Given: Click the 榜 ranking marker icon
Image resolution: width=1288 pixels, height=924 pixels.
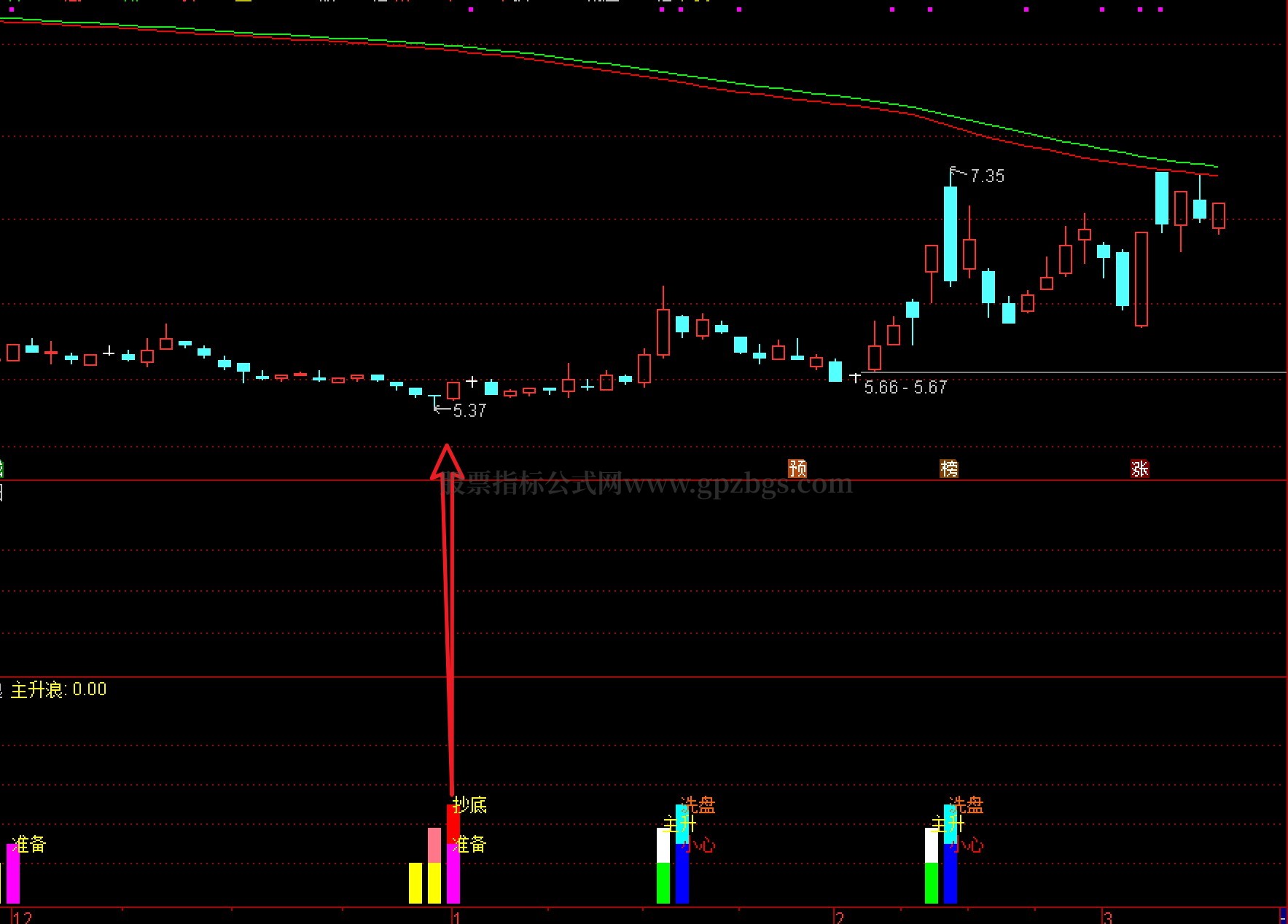Looking at the screenshot, I should [x=949, y=468].
